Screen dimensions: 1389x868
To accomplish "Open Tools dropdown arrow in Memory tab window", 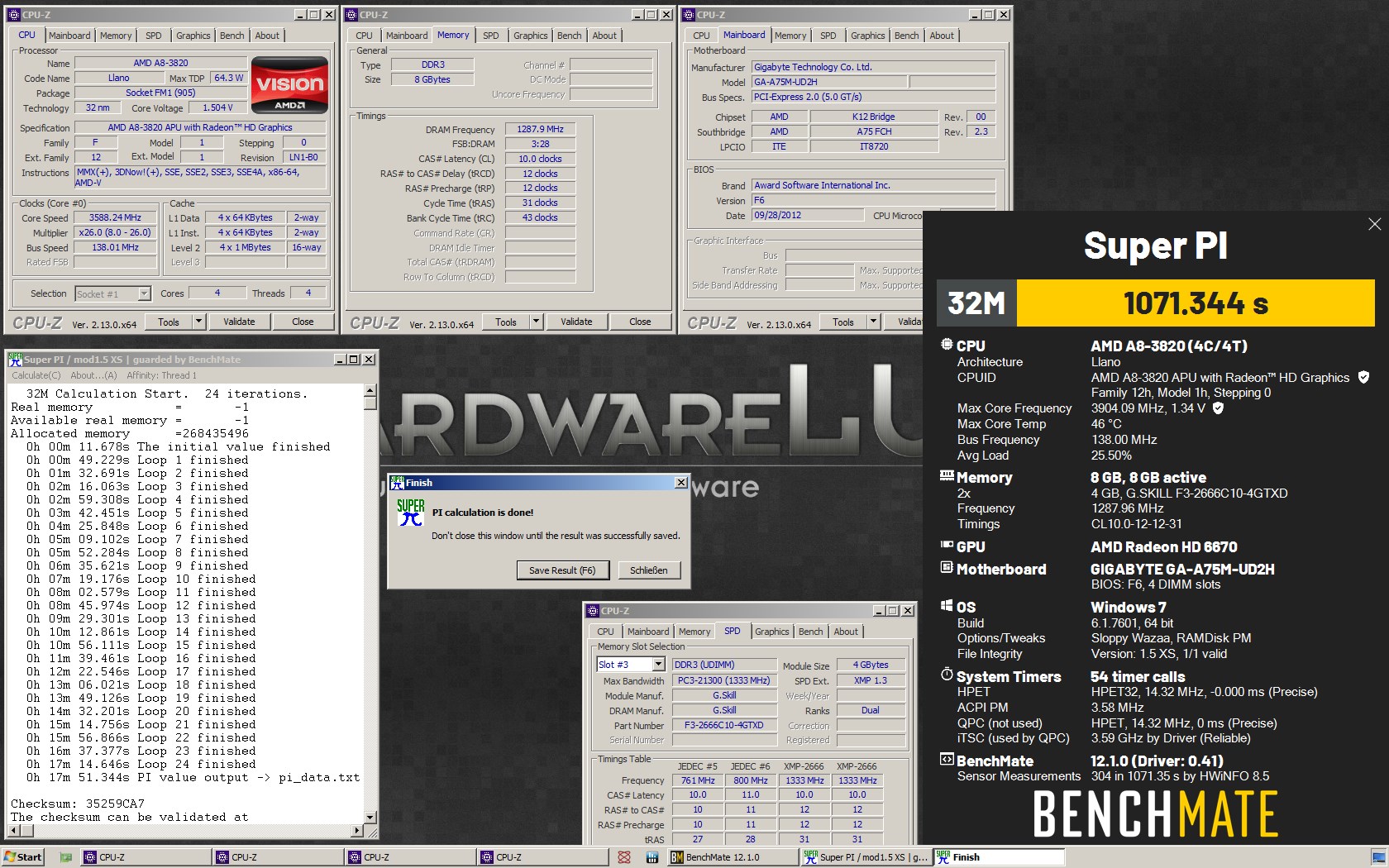I will coord(535,322).
